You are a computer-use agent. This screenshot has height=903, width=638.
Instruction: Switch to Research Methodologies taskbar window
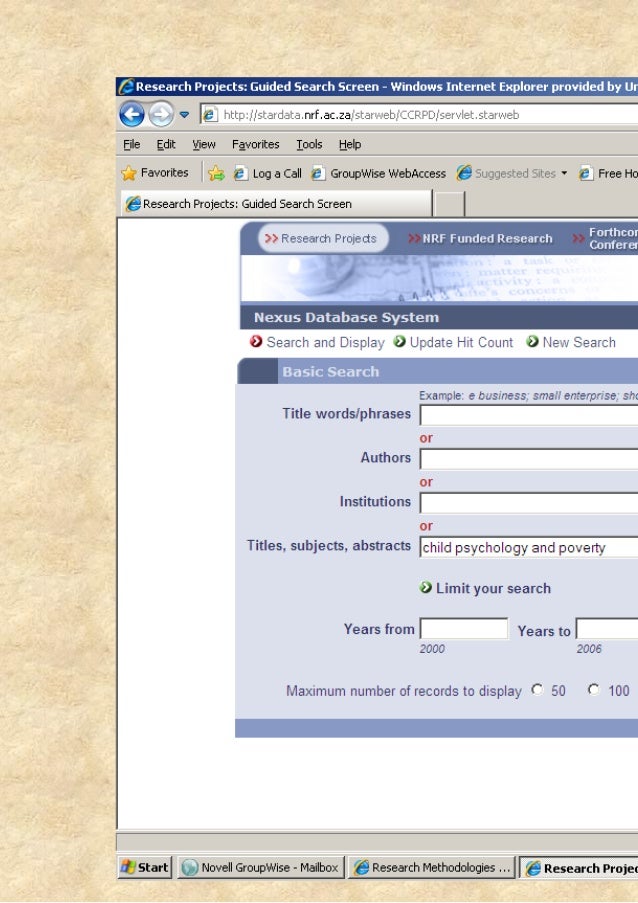click(x=432, y=867)
